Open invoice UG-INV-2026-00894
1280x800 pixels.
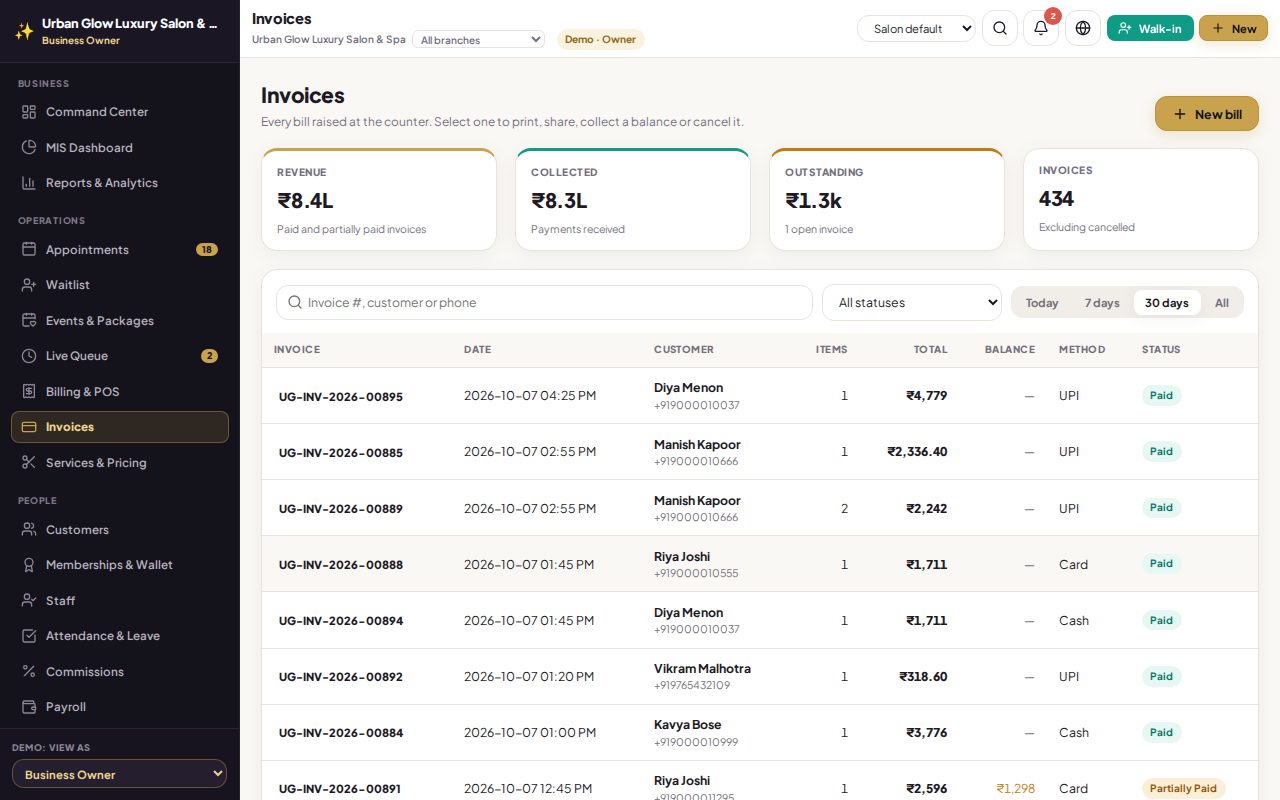pyautogui.click(x=341, y=621)
